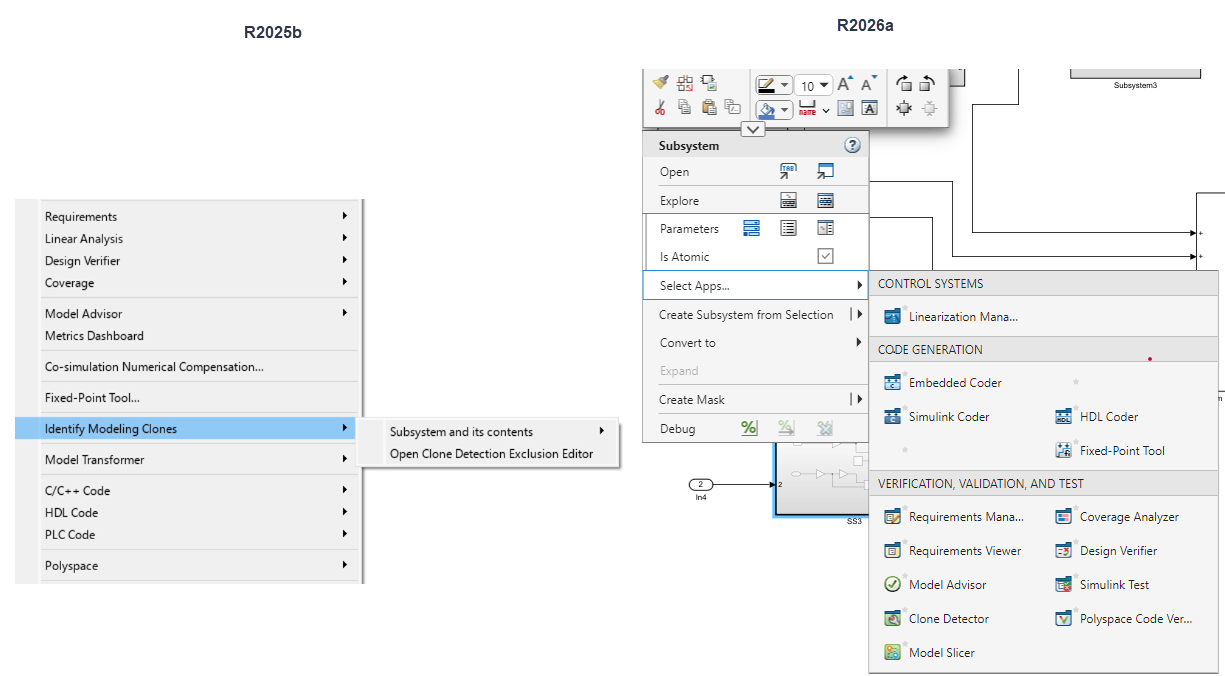The height and width of the screenshot is (676, 1225).
Task: Click the first Explore icon
Action: 788,200
